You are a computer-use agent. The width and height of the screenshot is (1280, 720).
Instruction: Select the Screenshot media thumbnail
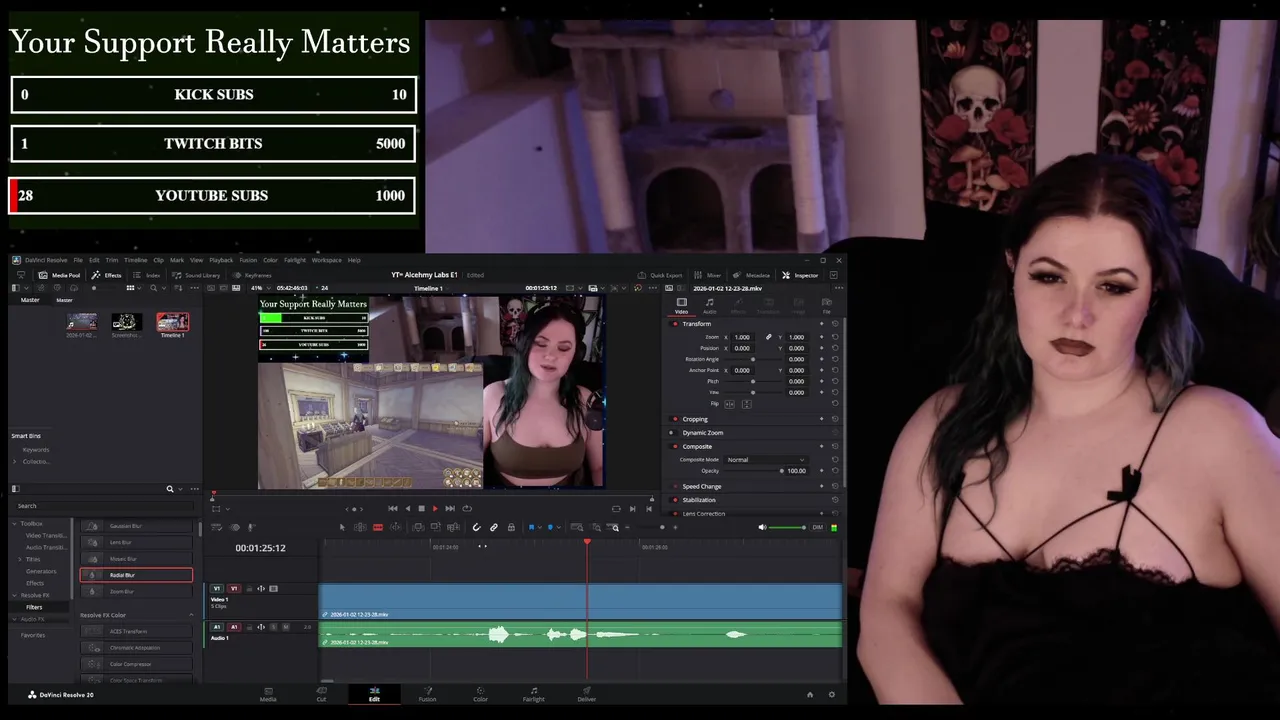click(x=127, y=322)
